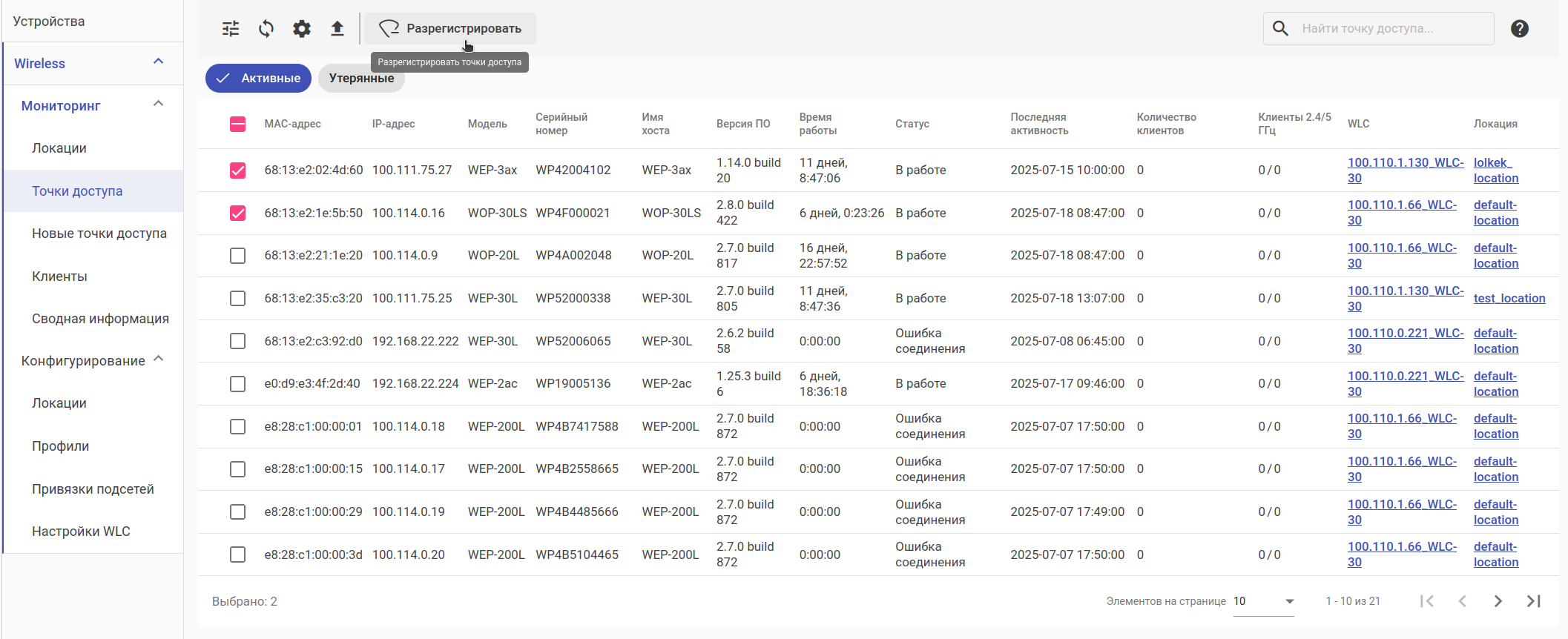The width and height of the screenshot is (1568, 639).
Task: Open the table filter settings icon
Action: [231, 29]
